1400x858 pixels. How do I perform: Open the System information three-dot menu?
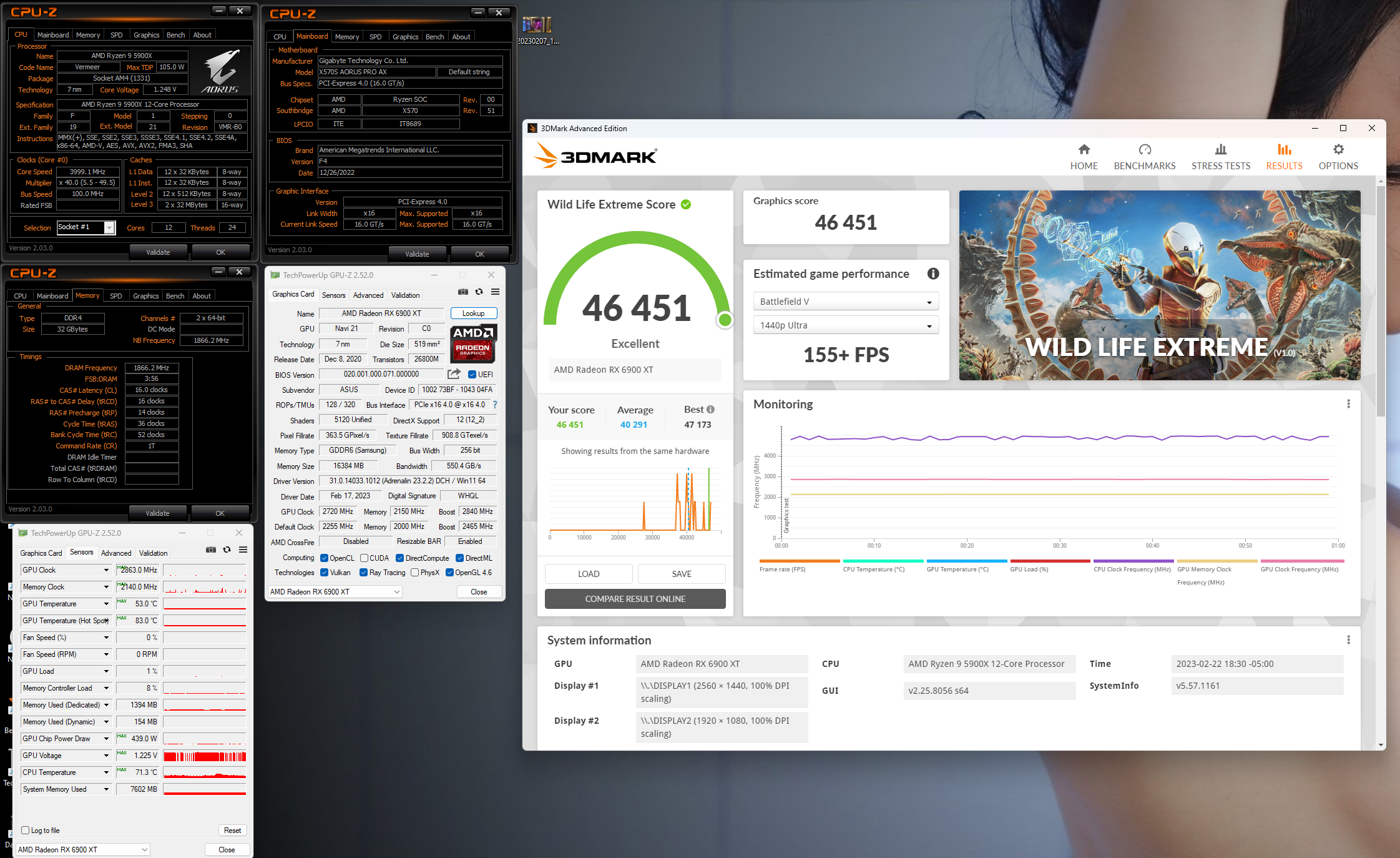[x=1348, y=640]
